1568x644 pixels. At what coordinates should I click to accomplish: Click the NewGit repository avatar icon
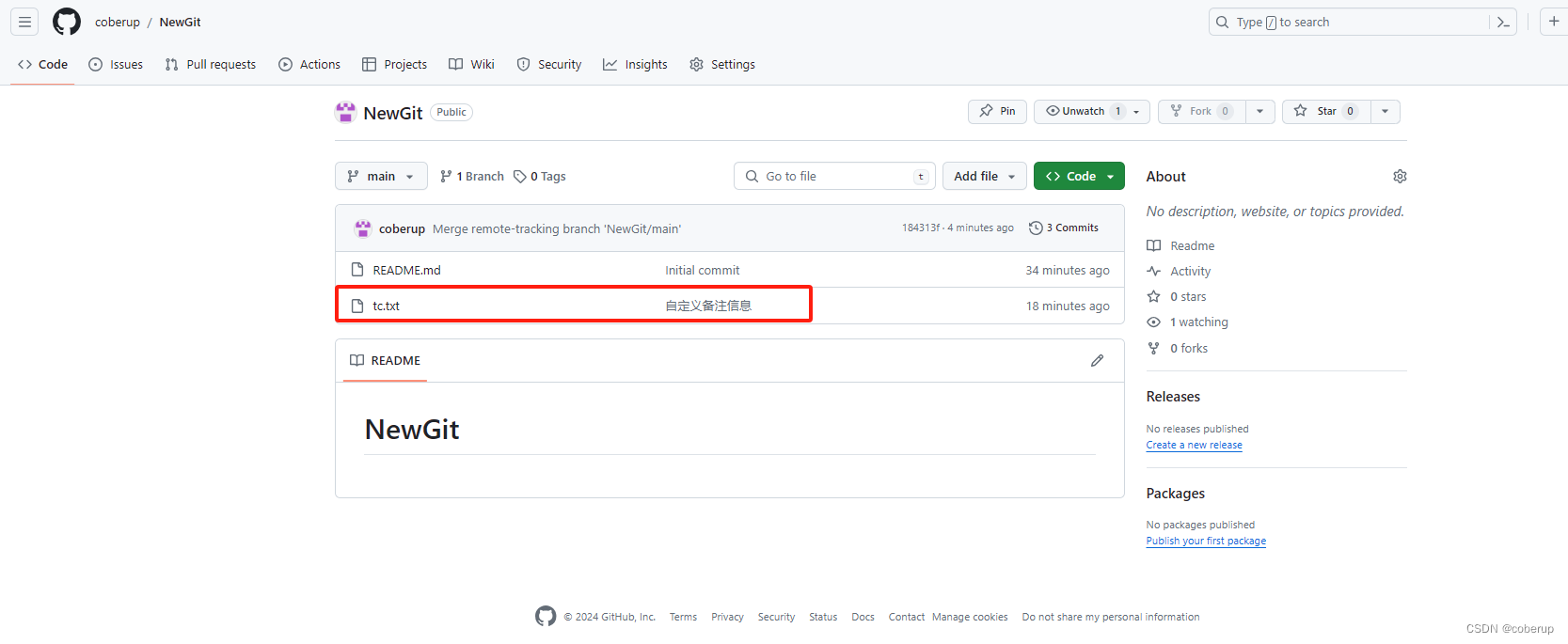point(345,113)
